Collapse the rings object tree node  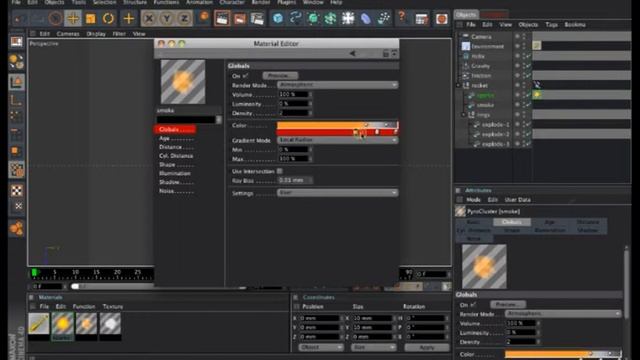pyautogui.click(x=463, y=115)
